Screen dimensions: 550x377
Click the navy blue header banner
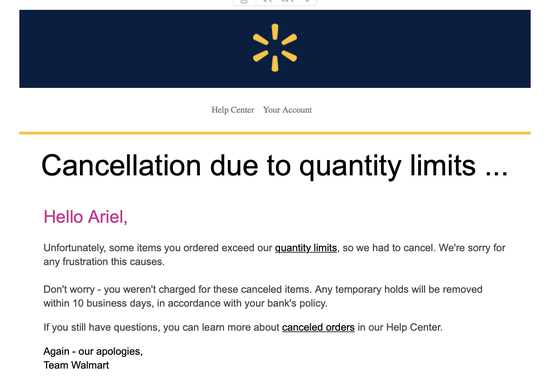[275, 49]
